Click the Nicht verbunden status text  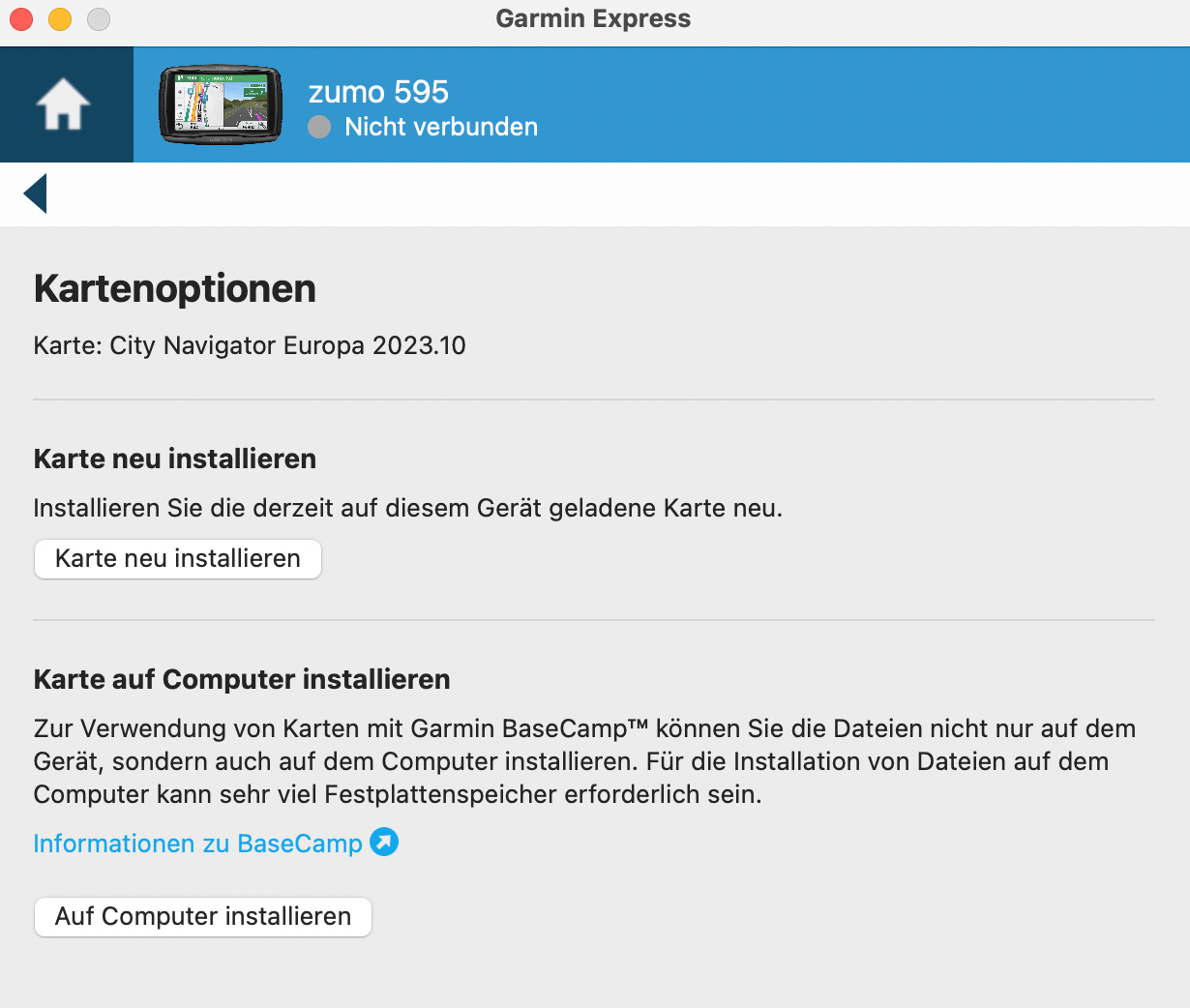click(441, 127)
